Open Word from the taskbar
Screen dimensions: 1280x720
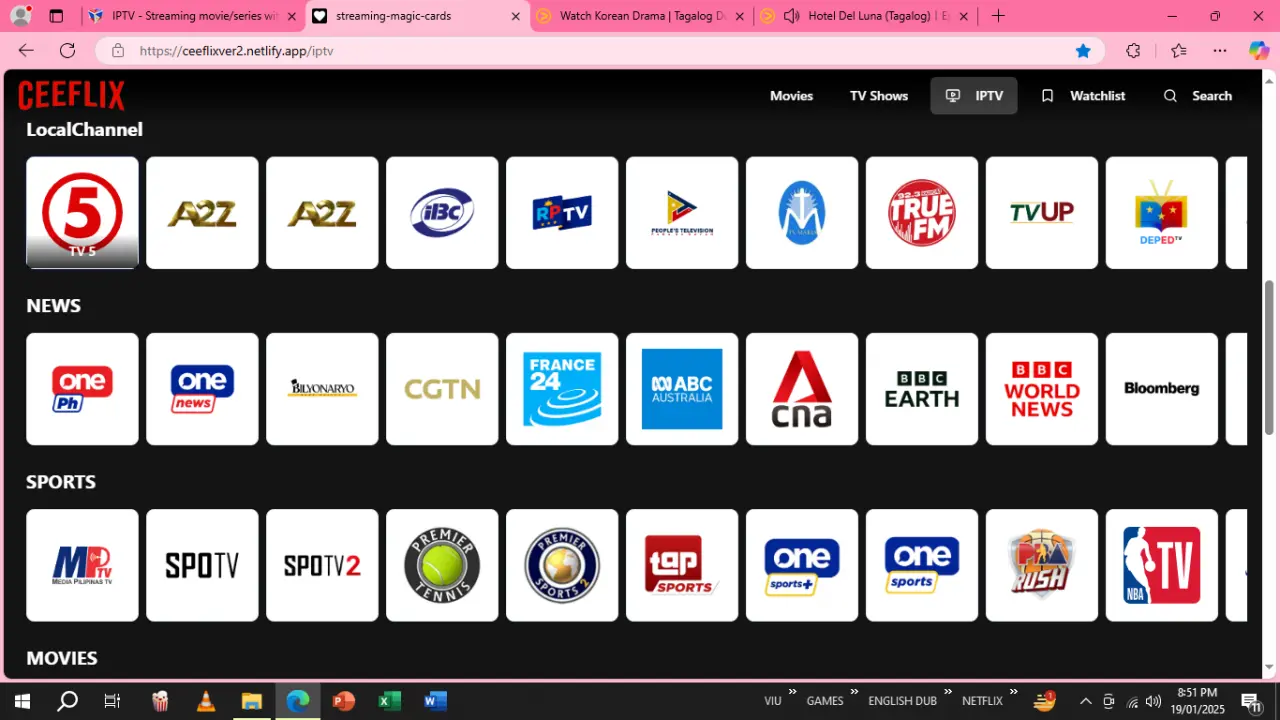tap(435, 701)
